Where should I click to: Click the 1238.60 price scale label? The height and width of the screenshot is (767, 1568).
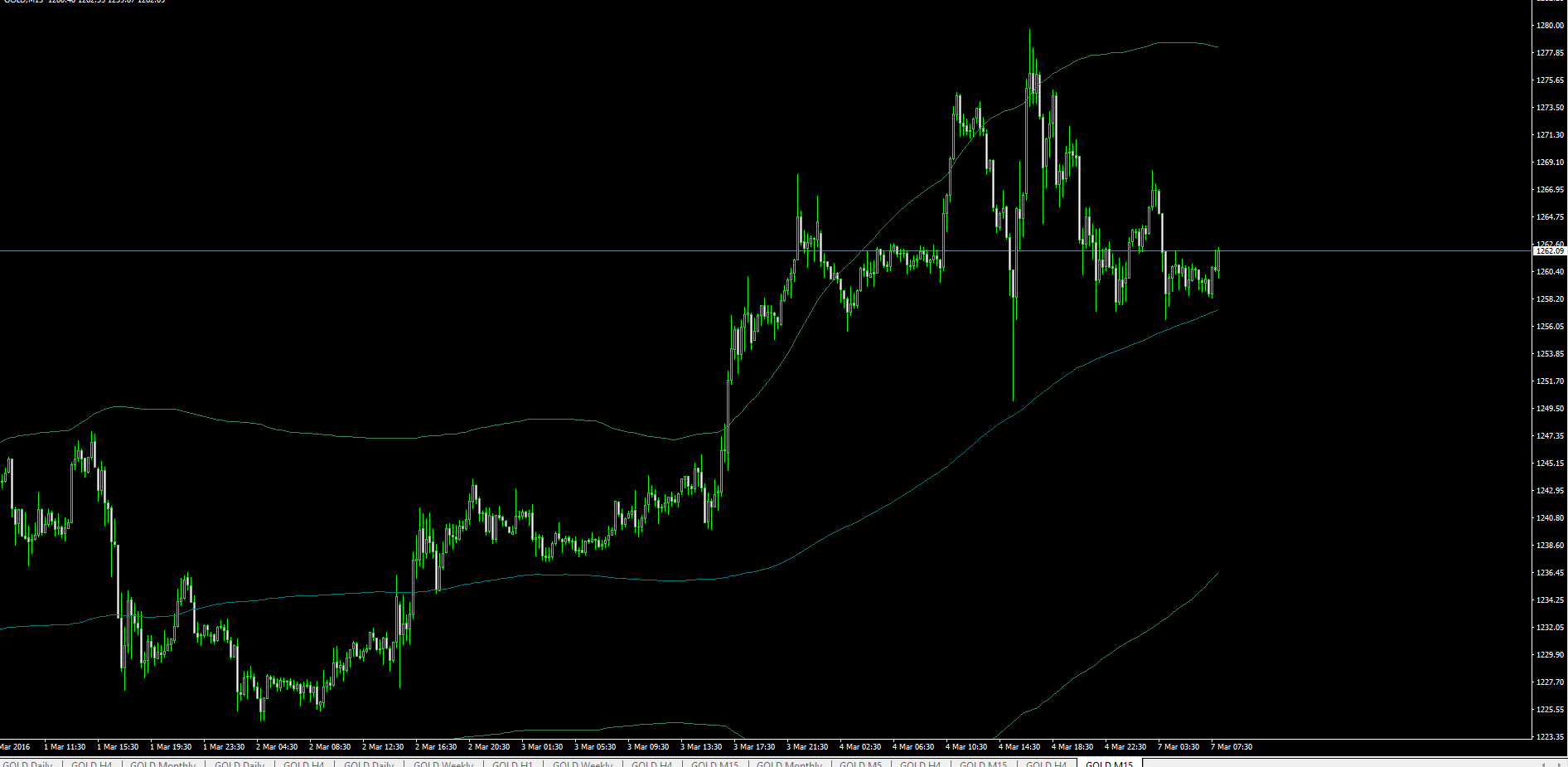pyautogui.click(x=1550, y=546)
